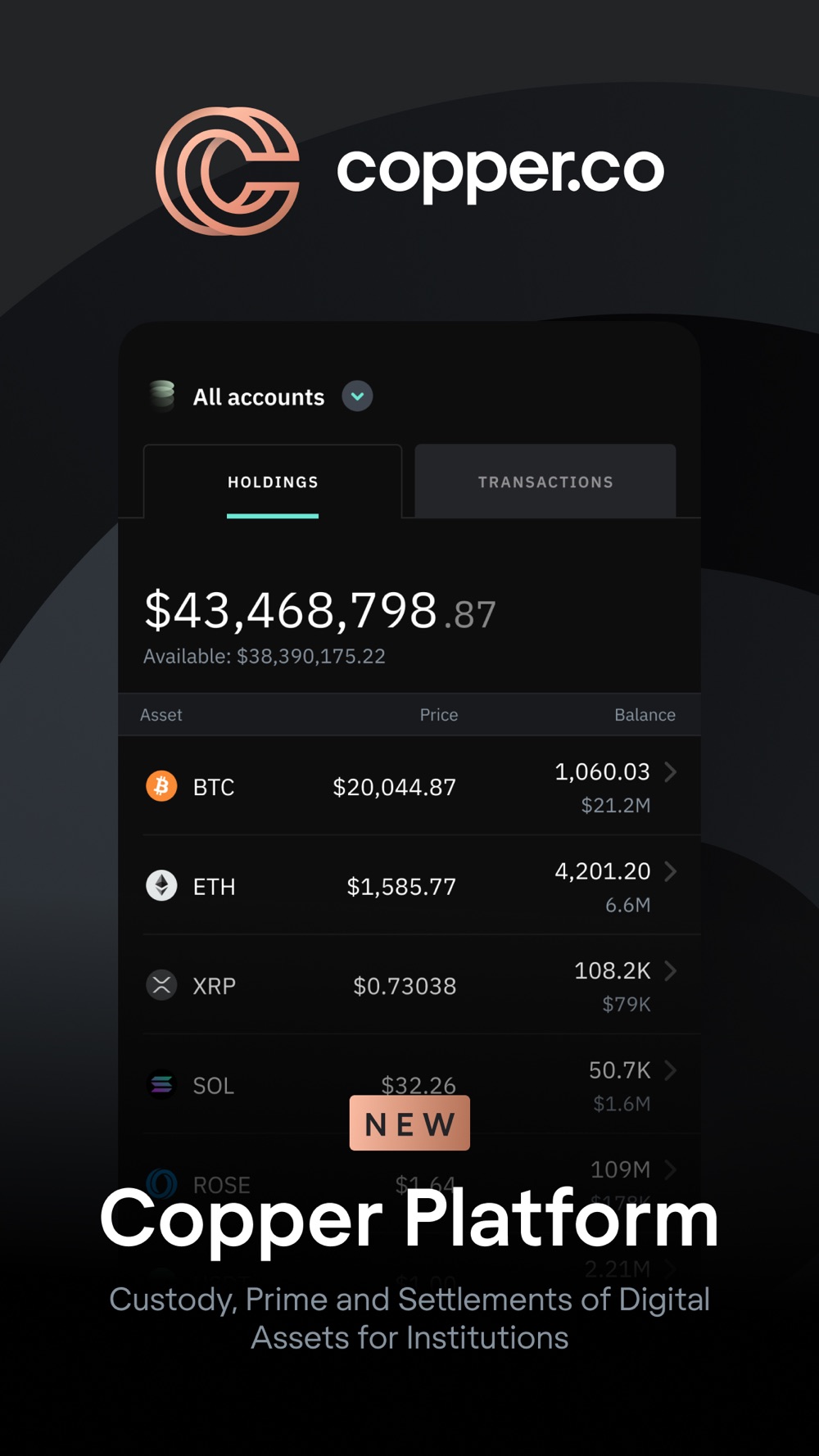Select the Bitcoin coin icon

click(x=161, y=786)
